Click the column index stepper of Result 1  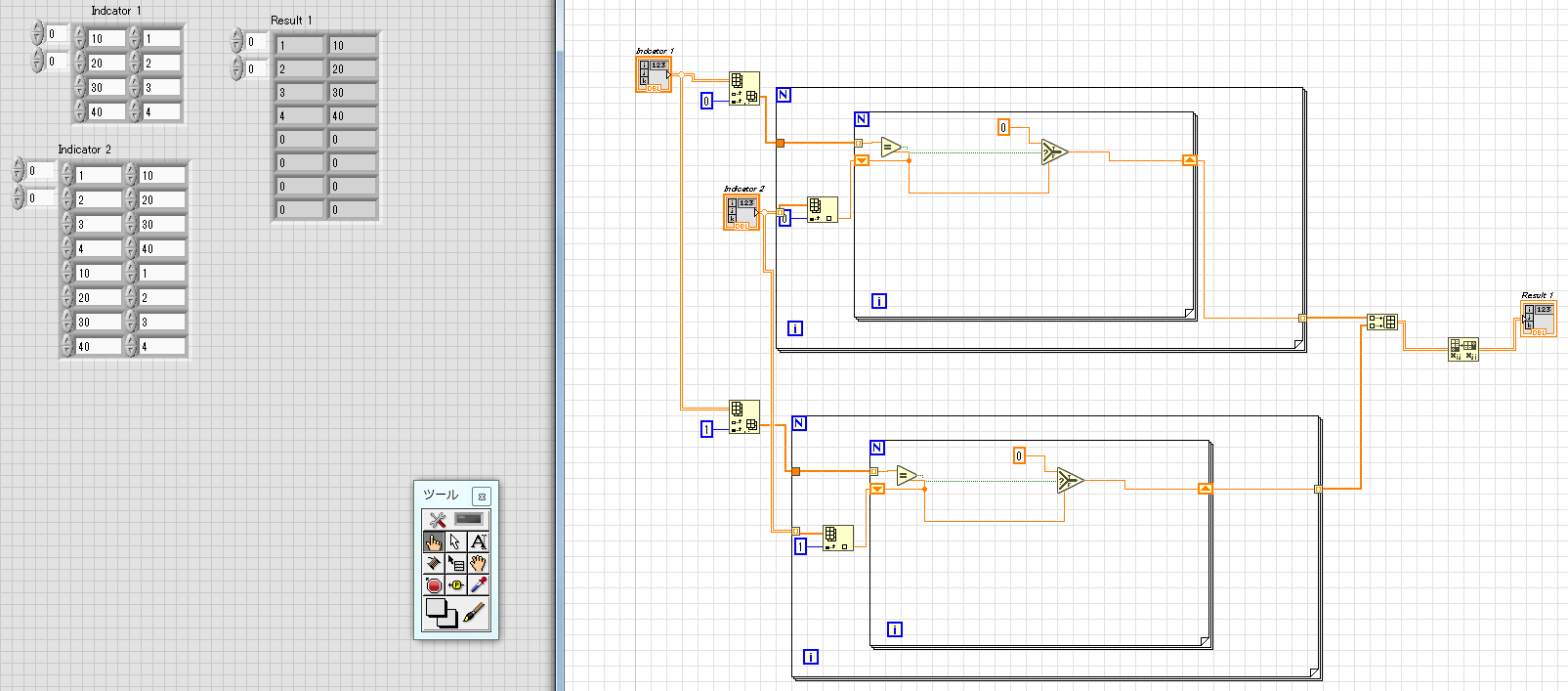click(x=236, y=68)
